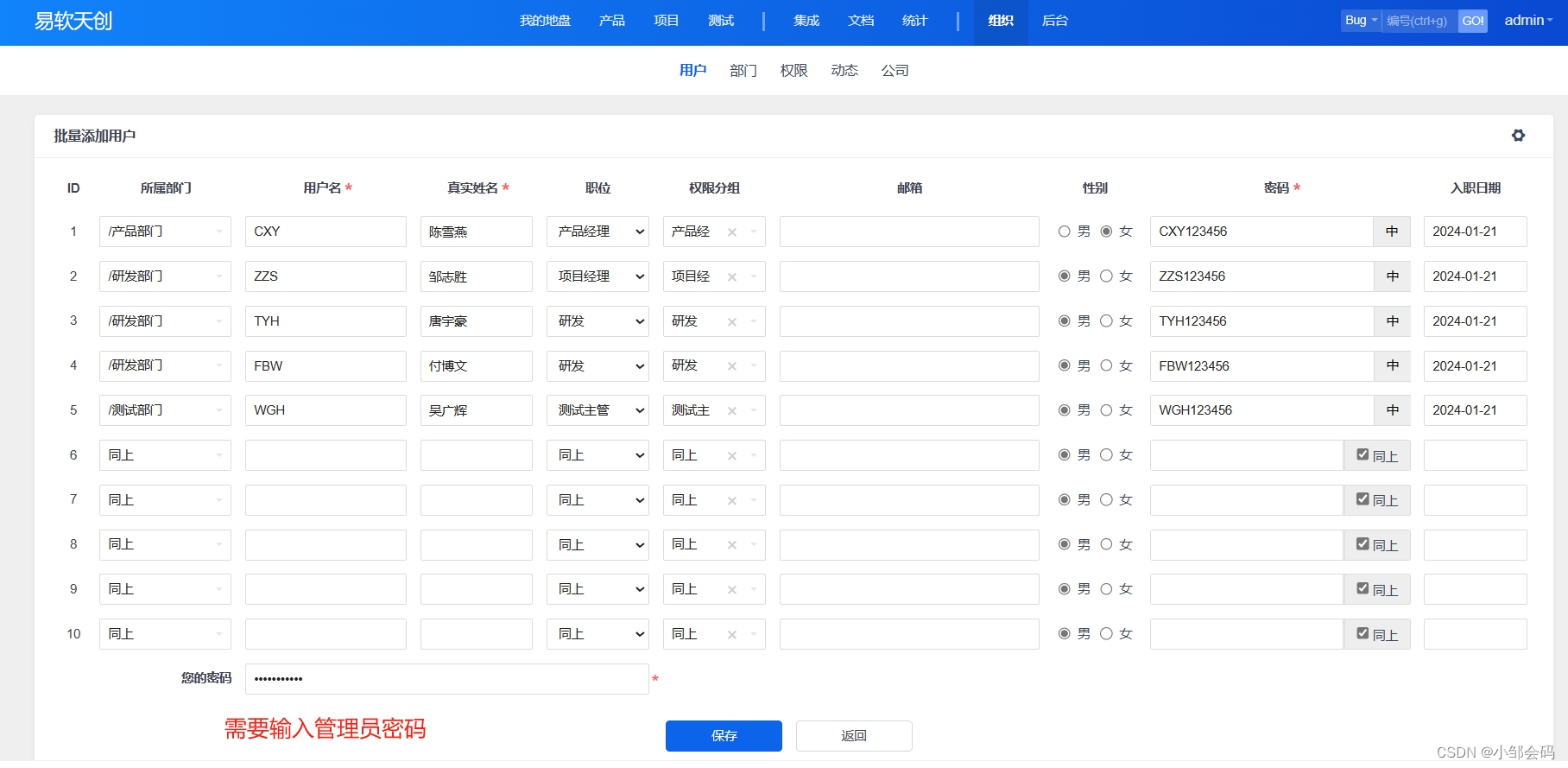
Task: Select 女 gender for row 2
Action: pyautogui.click(x=1106, y=276)
